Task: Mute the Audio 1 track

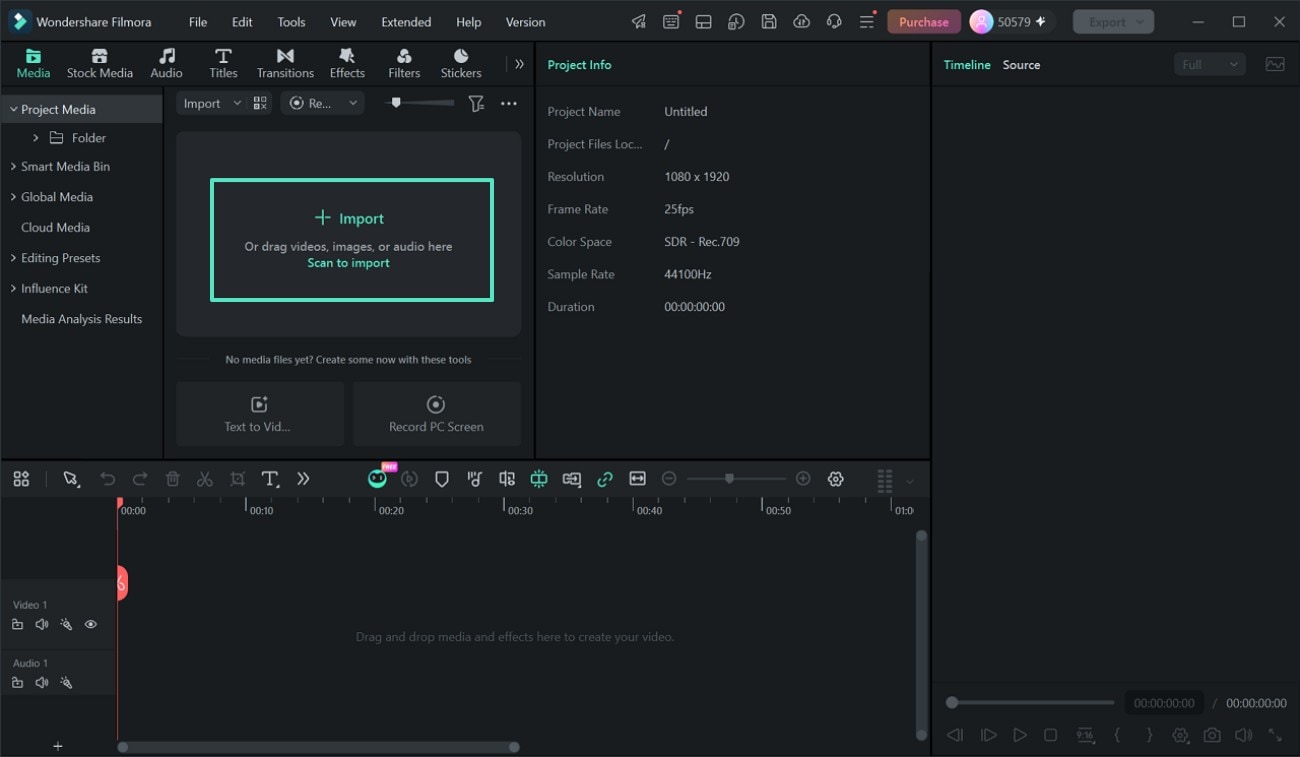Action: point(42,683)
